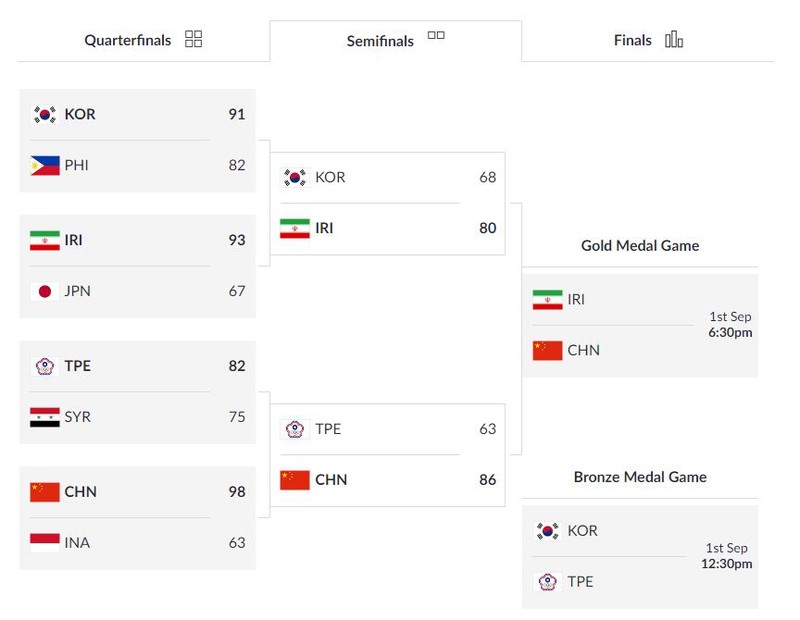Viewport: 800px width, 620px height.
Task: Click the Iran flag in the Gold Medal Game
Action: (x=547, y=300)
